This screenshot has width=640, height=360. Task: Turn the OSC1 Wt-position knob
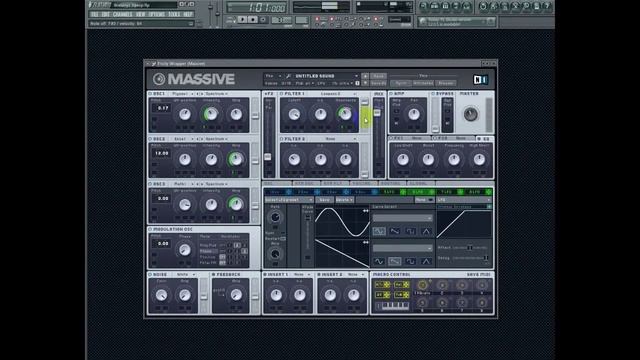point(185,115)
